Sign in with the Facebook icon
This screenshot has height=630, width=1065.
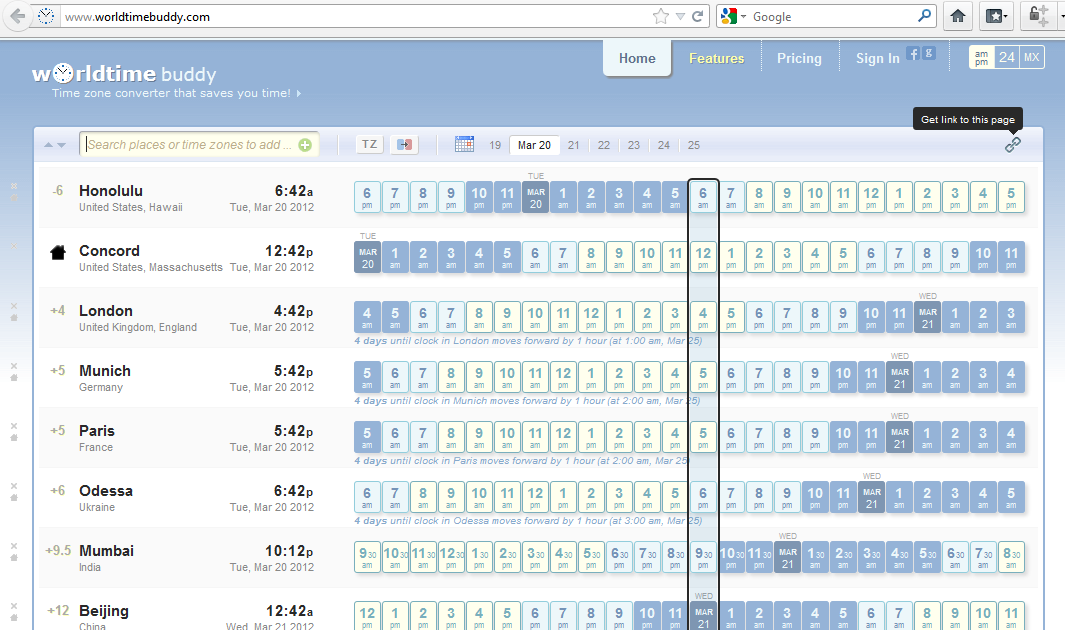pos(914,53)
